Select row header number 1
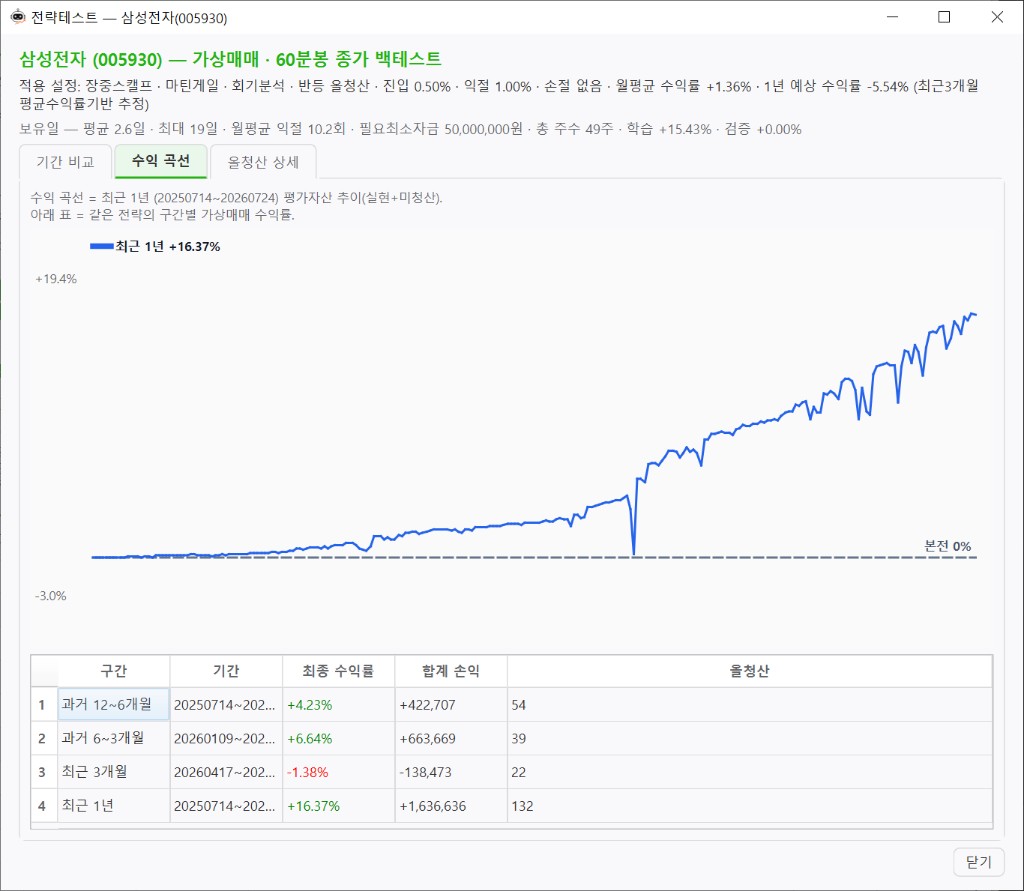This screenshot has height=891, width=1024. pyautogui.click(x=42, y=705)
